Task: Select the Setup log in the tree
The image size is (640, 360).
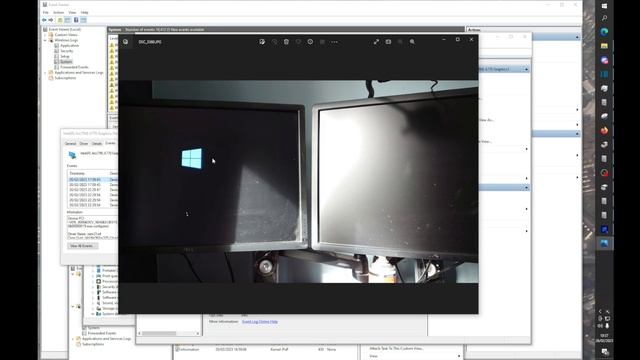Action: 65,56
